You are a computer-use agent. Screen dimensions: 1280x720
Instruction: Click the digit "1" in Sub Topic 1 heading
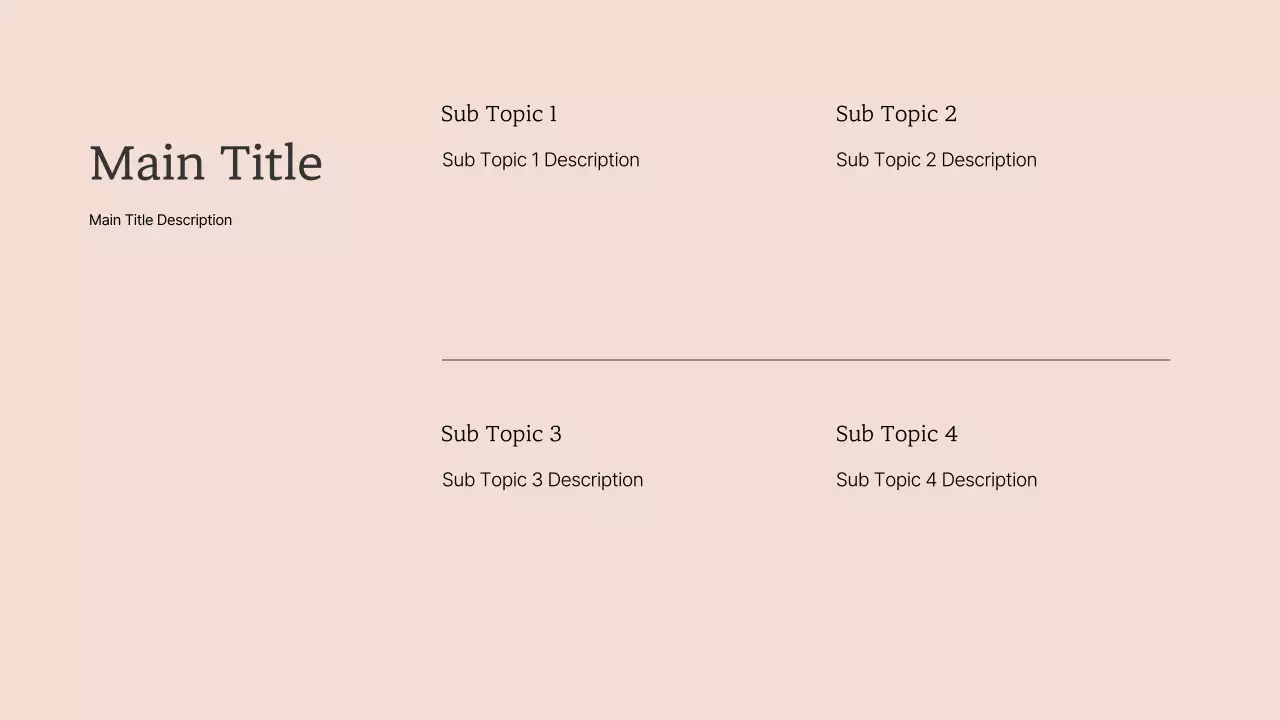coord(553,114)
